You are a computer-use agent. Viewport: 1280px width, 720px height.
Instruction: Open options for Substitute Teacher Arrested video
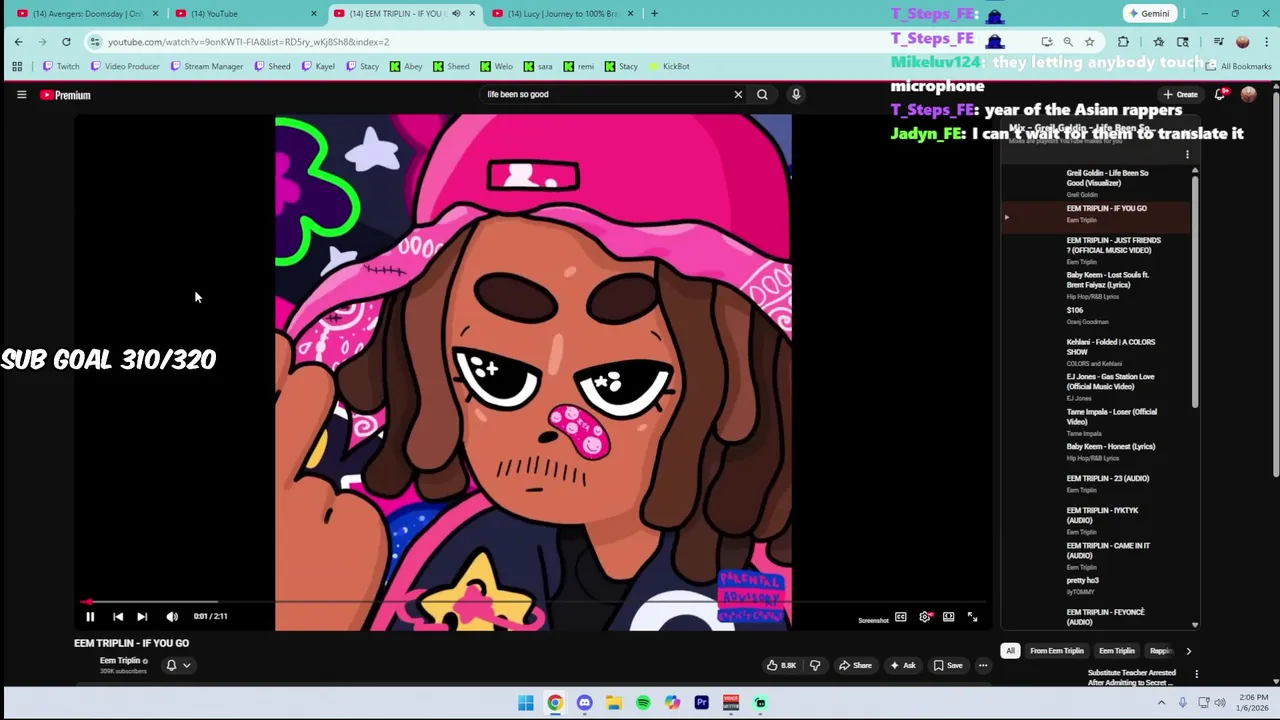pos(1196,674)
